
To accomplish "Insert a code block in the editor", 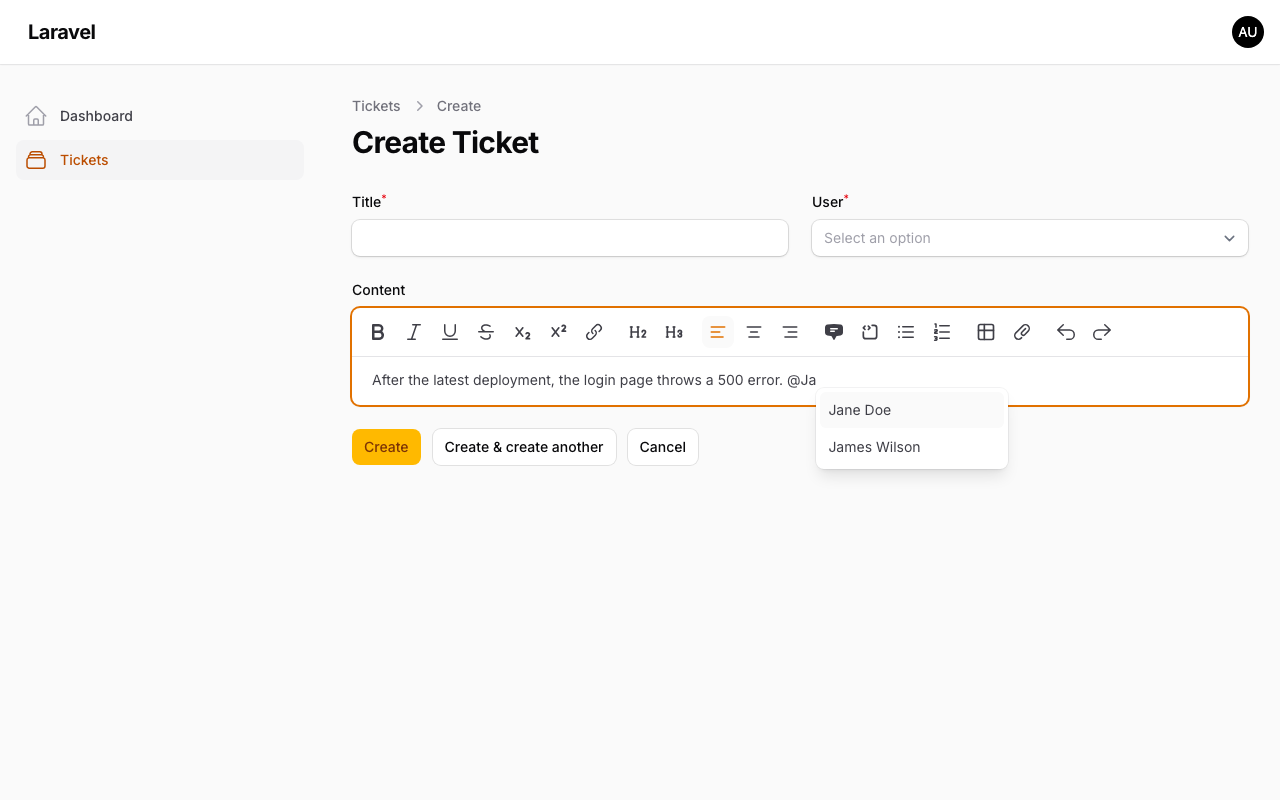I will [x=869, y=331].
